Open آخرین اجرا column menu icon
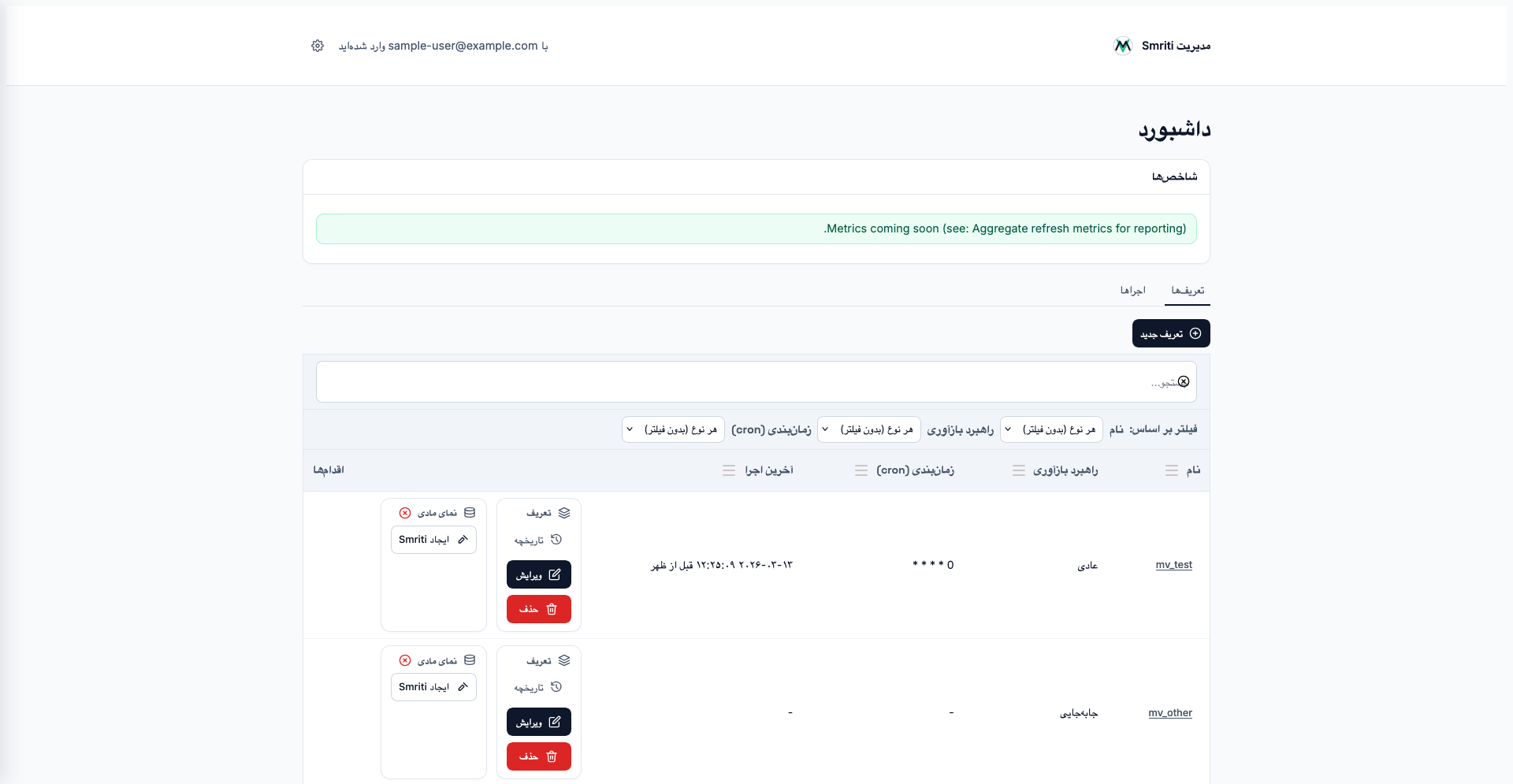 pyautogui.click(x=729, y=470)
